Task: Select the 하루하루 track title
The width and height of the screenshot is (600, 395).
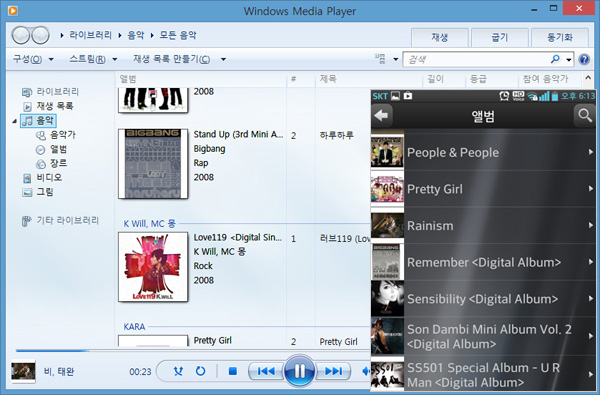Action: (337, 135)
